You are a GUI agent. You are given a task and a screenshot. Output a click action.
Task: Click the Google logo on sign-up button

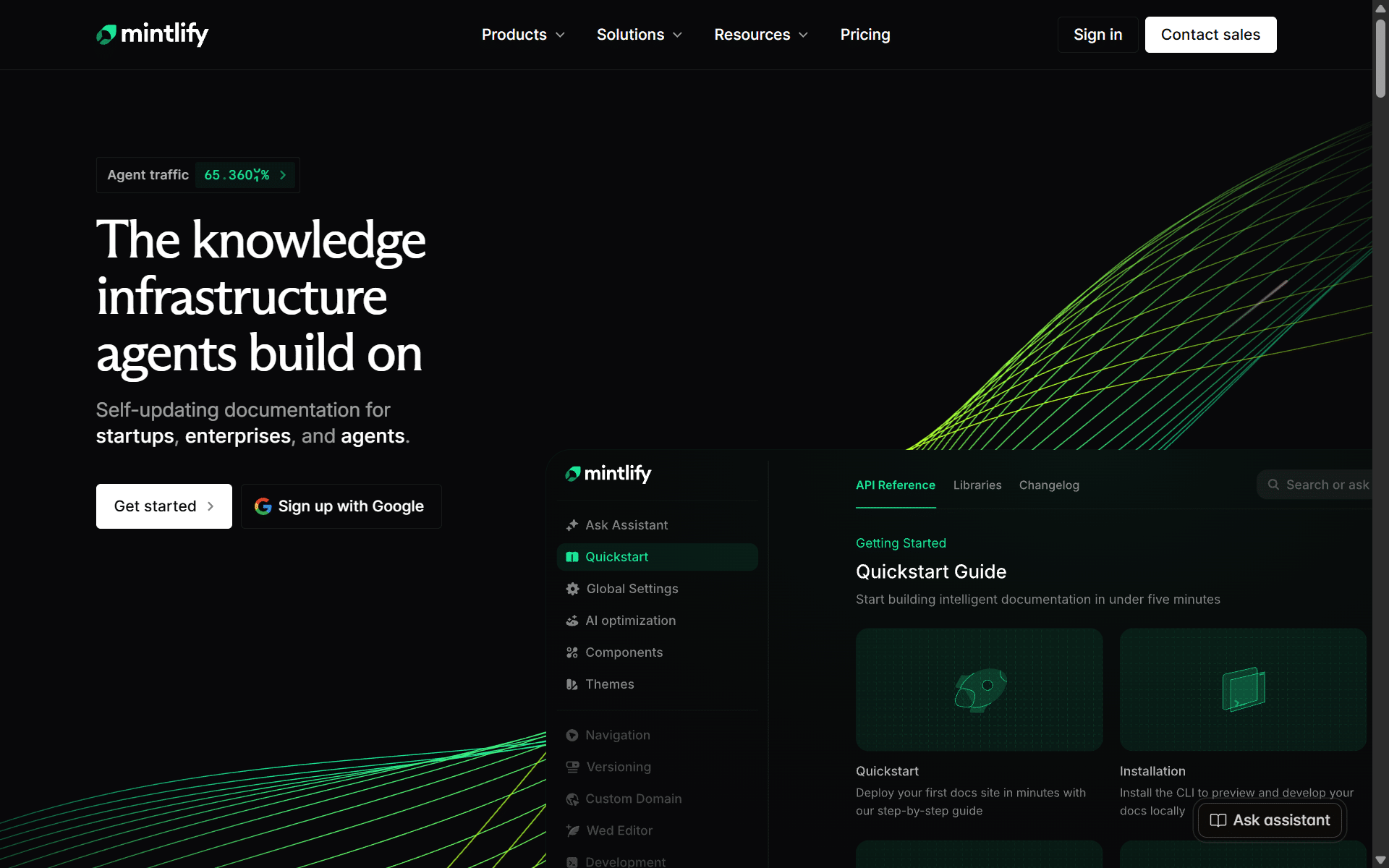pyautogui.click(x=263, y=506)
